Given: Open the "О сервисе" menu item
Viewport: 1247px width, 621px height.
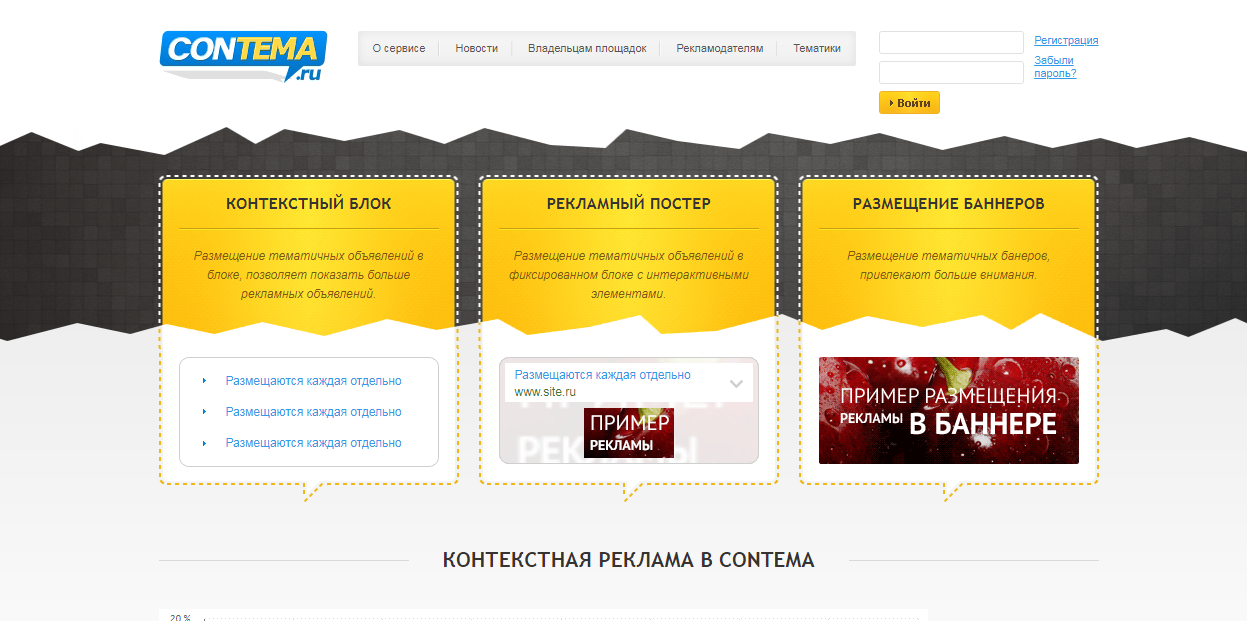Looking at the screenshot, I should (x=398, y=48).
